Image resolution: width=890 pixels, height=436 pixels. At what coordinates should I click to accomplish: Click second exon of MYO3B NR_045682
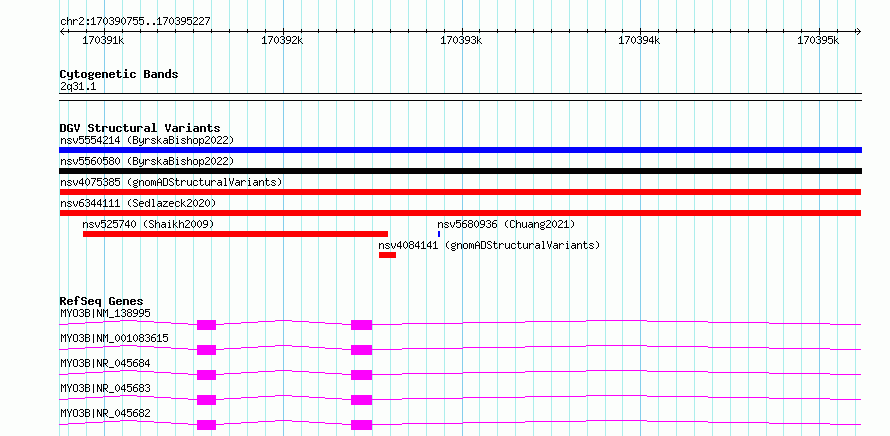pos(362,425)
